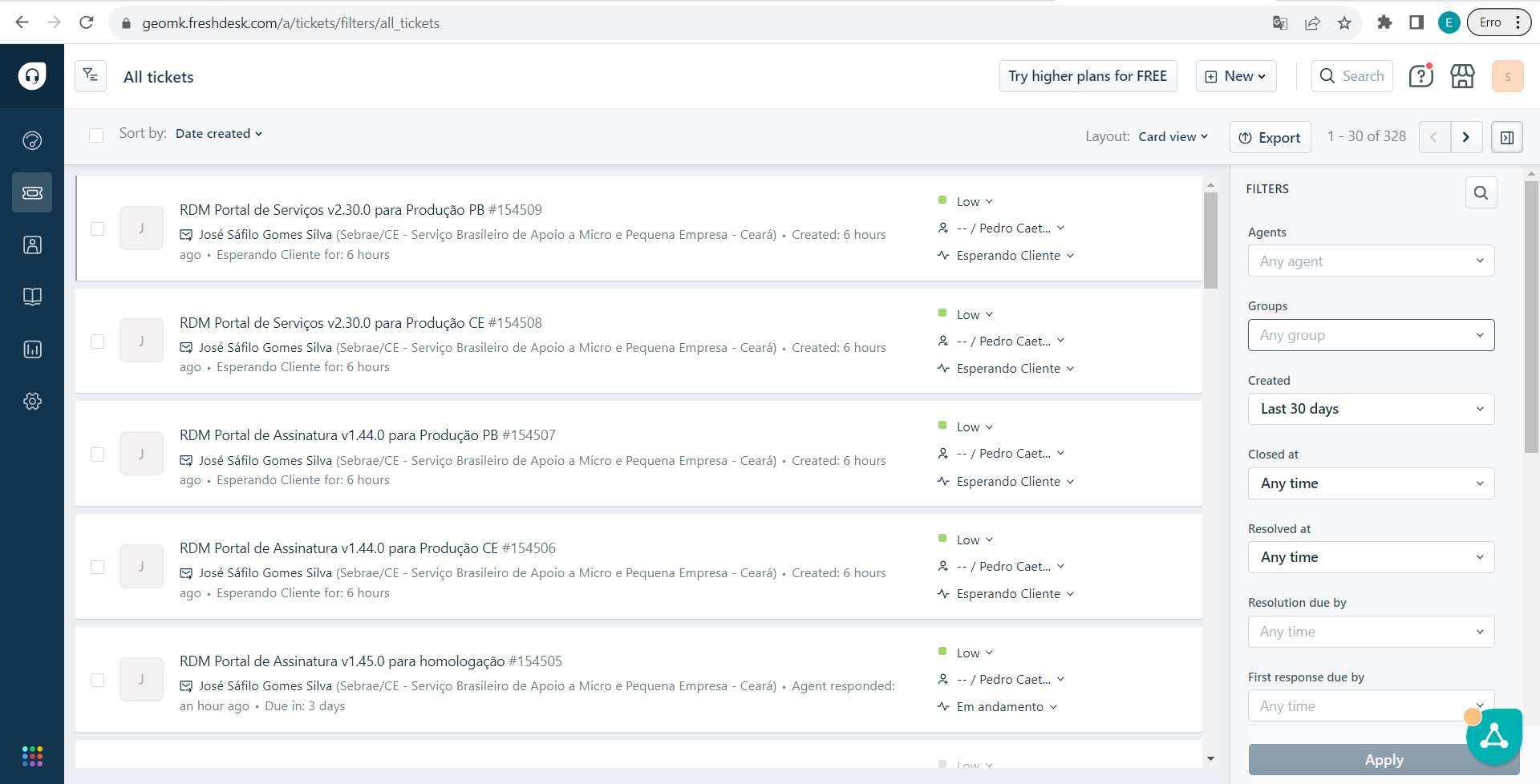Open the Resolved at Any time dropdown
Viewport: 1540px width, 784px height.
[1371, 557]
